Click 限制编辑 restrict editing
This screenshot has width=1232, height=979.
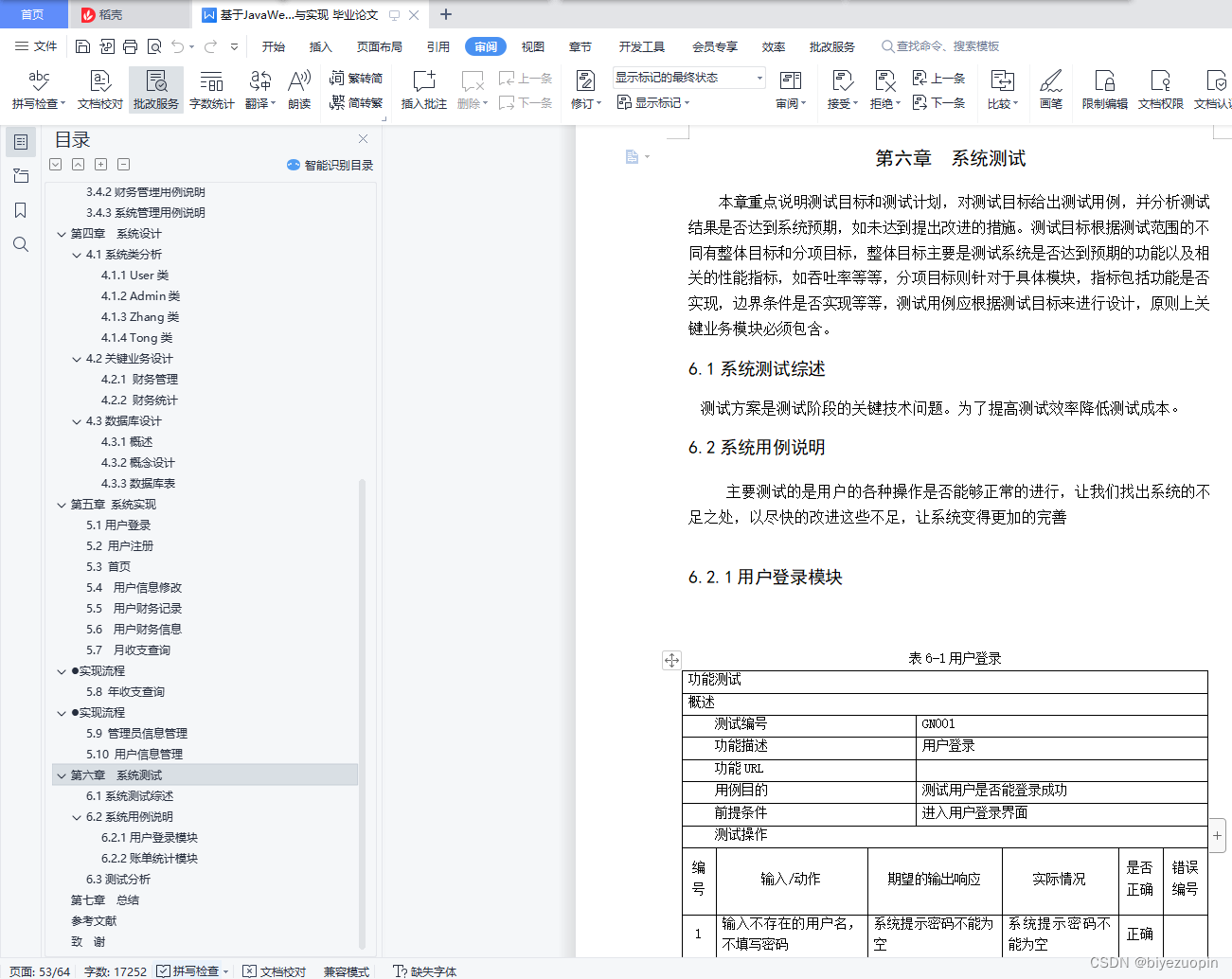(1104, 90)
